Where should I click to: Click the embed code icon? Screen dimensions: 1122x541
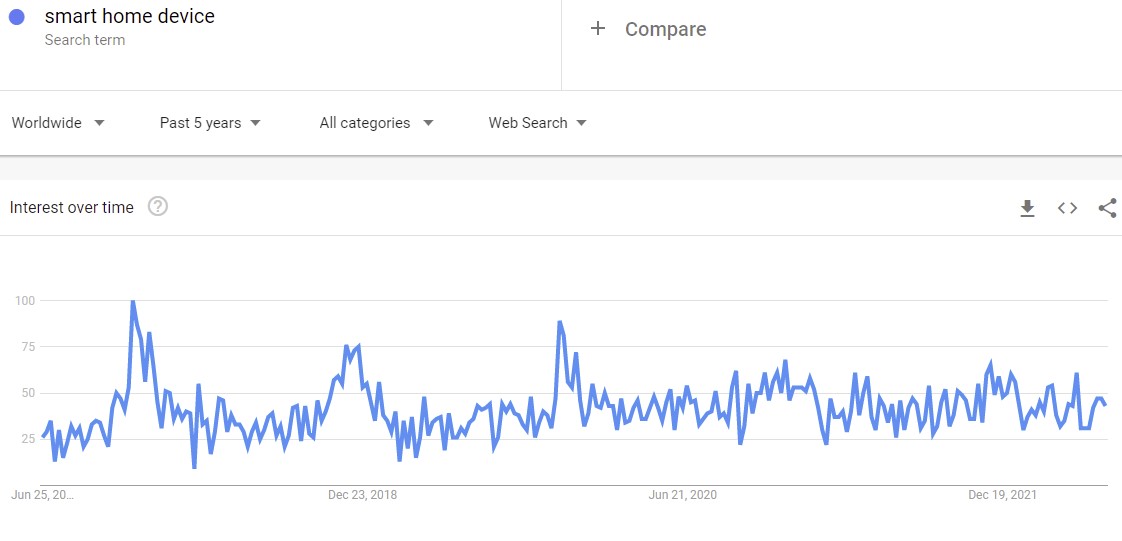(x=1067, y=208)
